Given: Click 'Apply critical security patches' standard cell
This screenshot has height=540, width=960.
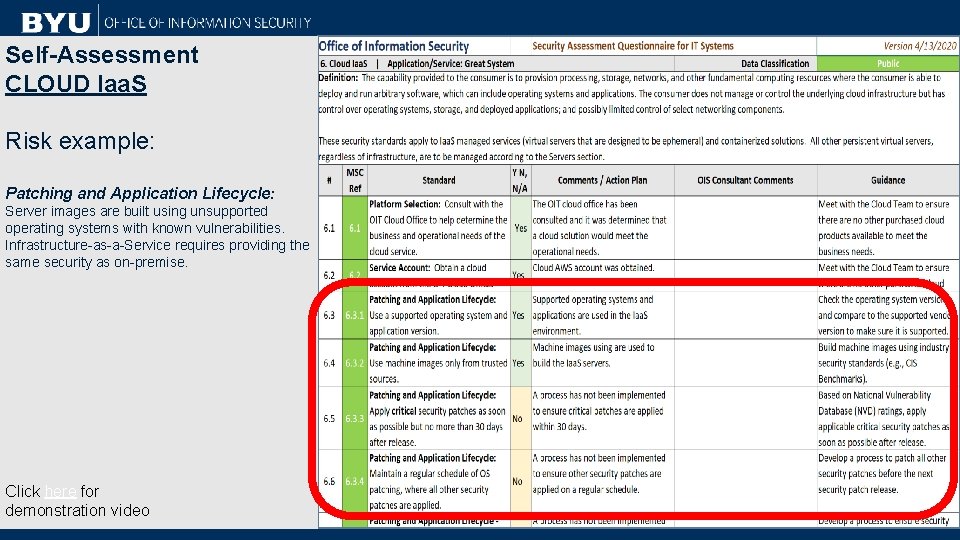Looking at the screenshot, I should 438,419.
